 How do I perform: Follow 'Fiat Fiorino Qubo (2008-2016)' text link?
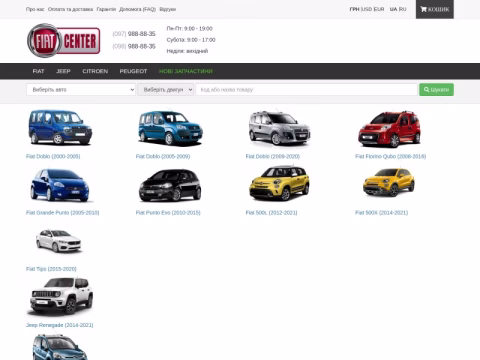391,156
